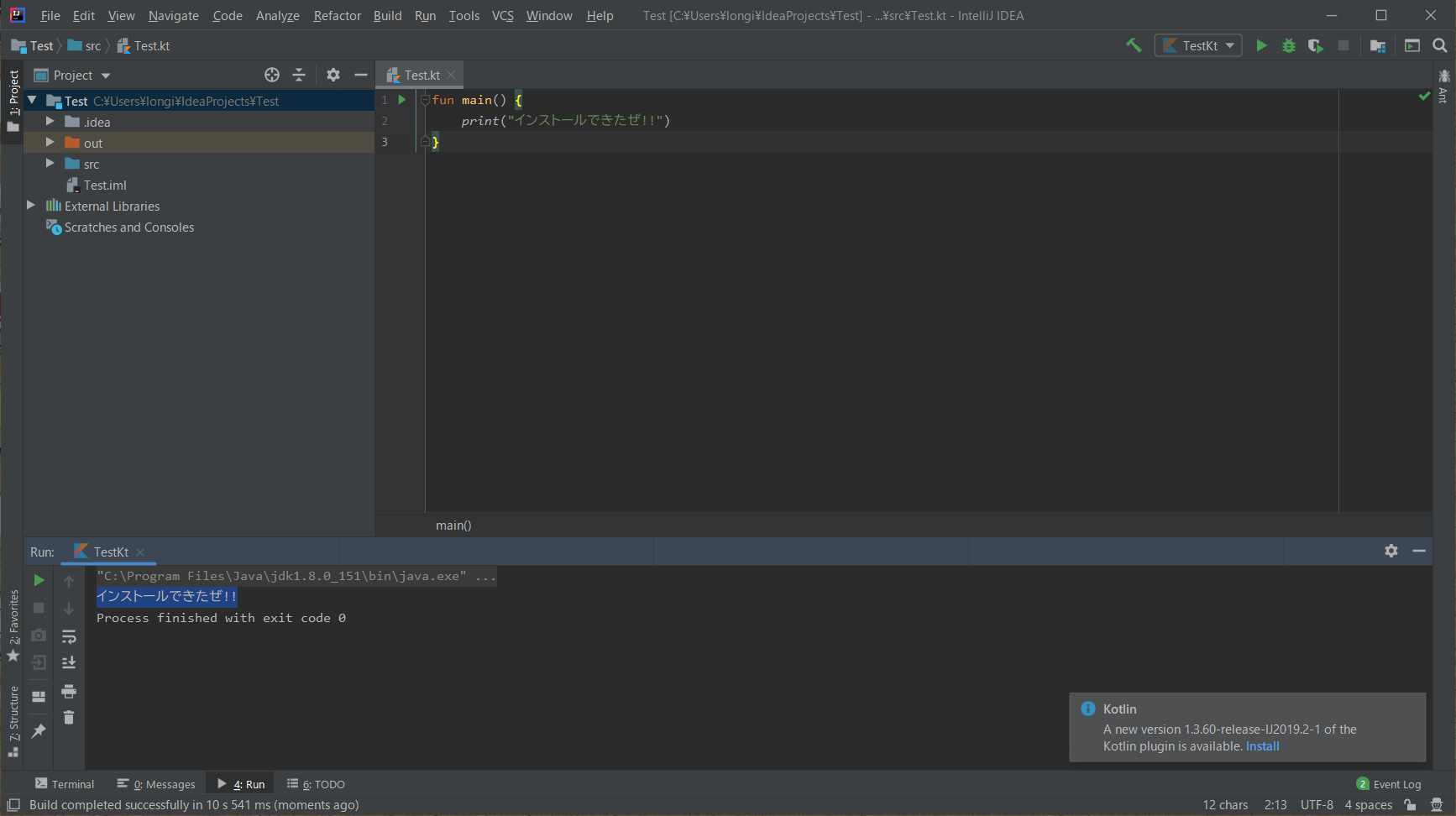The width and height of the screenshot is (1456, 816).
Task: Open the Event Log
Action: 1389,784
